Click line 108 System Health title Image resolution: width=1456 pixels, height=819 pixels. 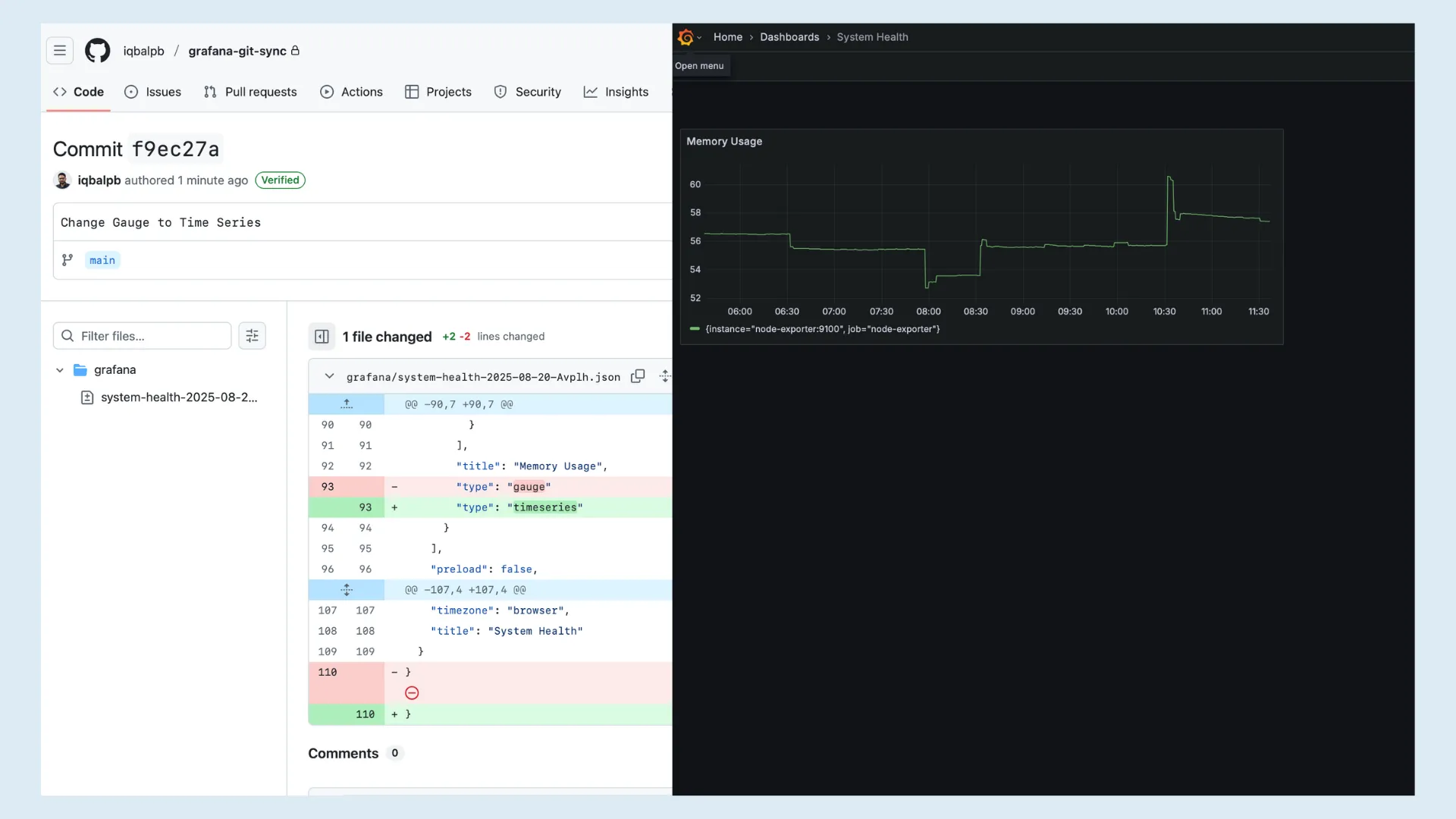tap(490, 631)
